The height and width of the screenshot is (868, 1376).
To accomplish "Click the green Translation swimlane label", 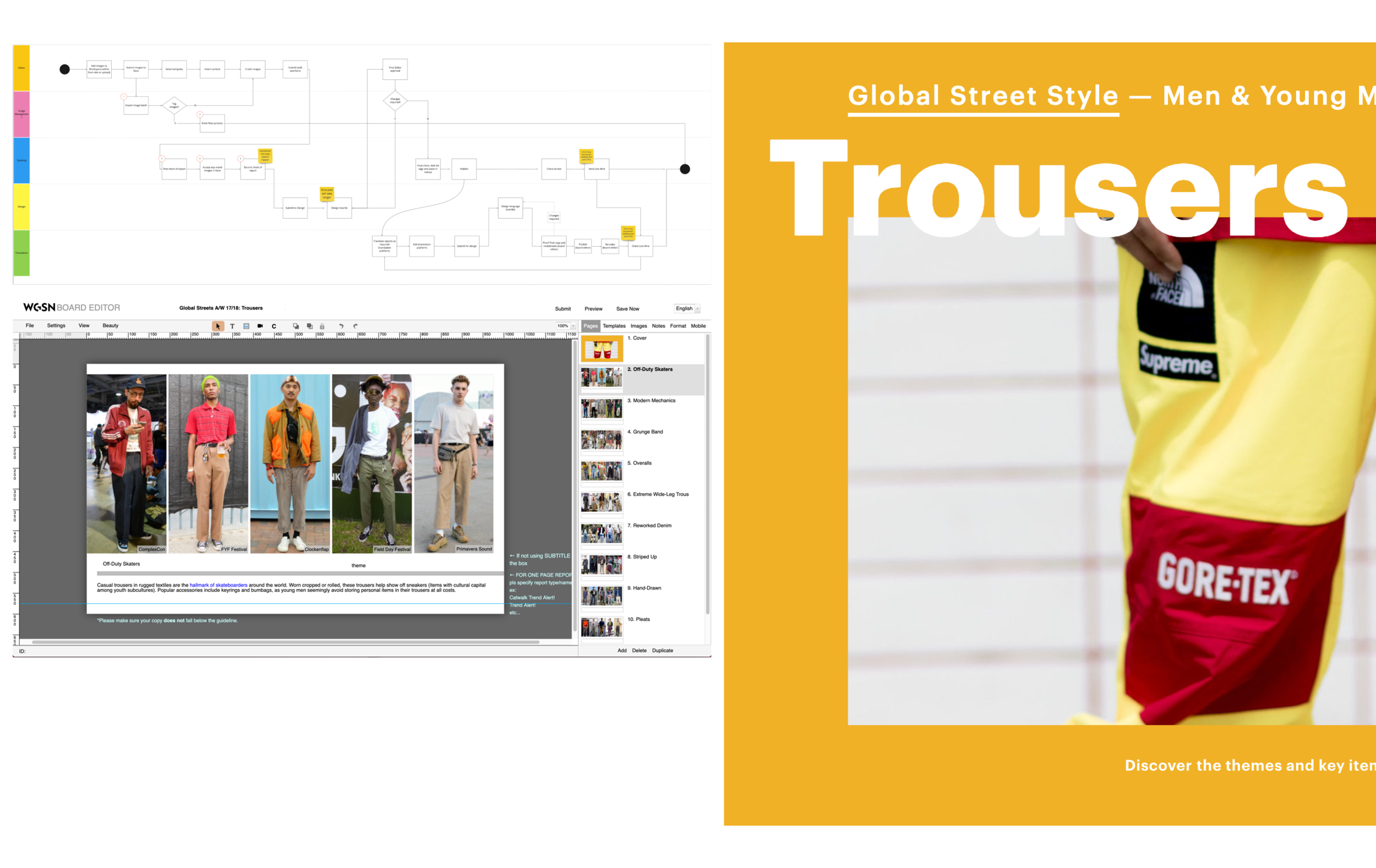I will pyautogui.click(x=21, y=253).
